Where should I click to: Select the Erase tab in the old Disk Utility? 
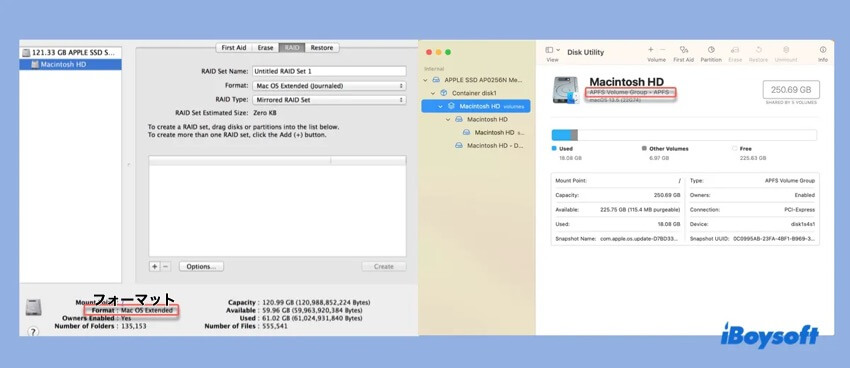265,48
